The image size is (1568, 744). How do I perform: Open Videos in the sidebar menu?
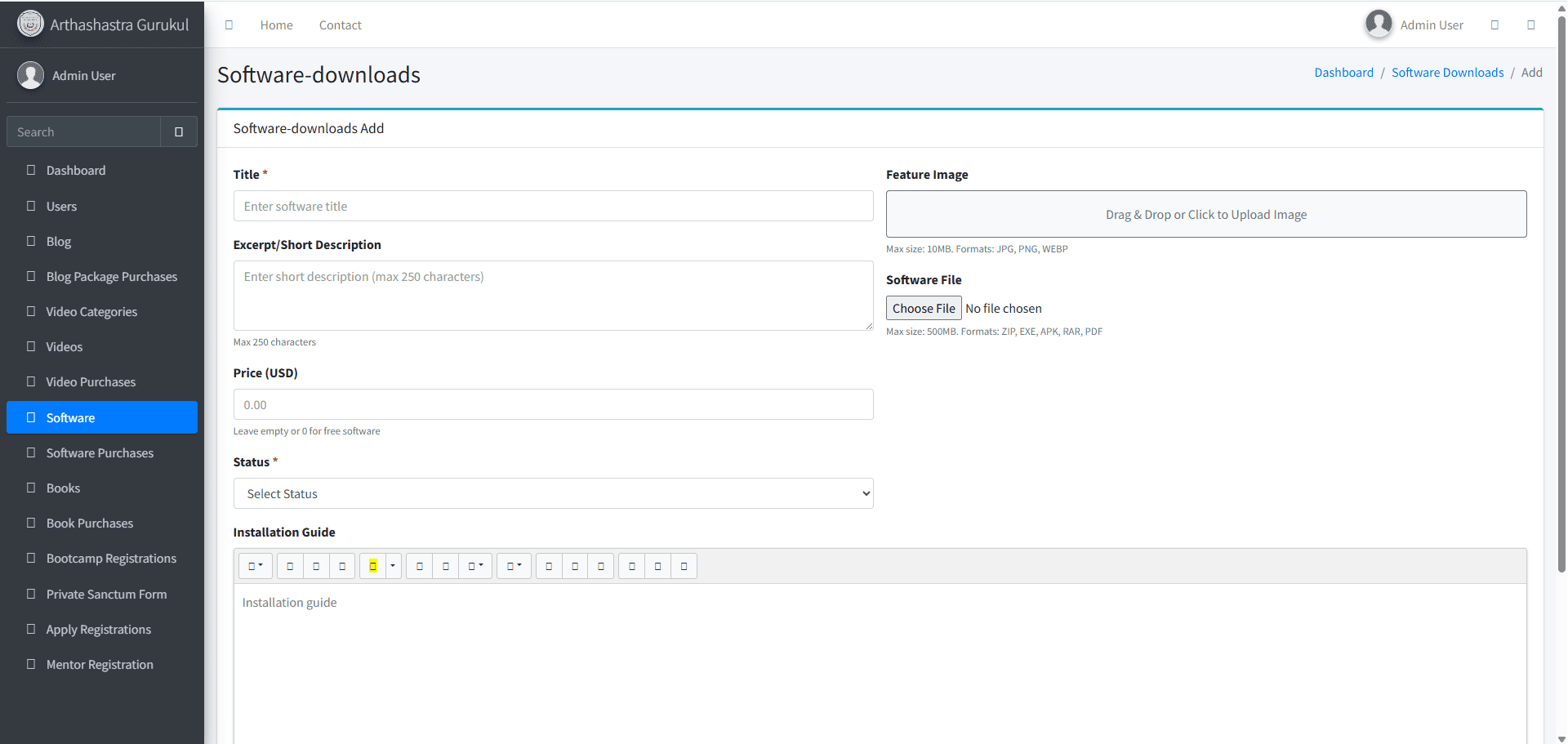(102, 346)
